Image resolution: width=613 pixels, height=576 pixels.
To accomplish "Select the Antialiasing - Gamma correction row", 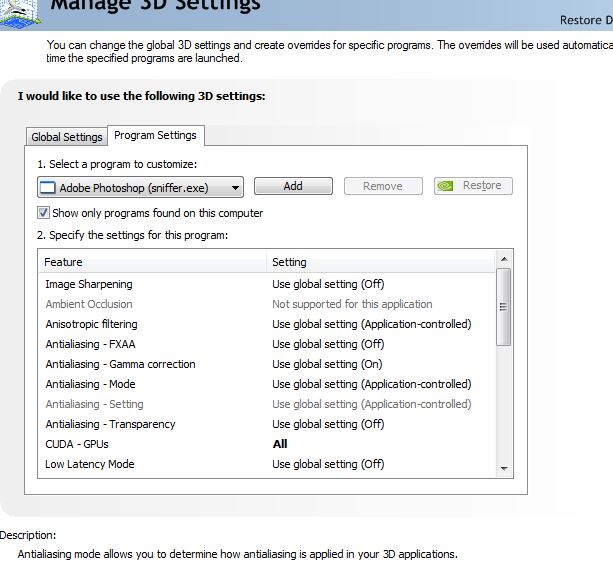I will tap(267, 364).
